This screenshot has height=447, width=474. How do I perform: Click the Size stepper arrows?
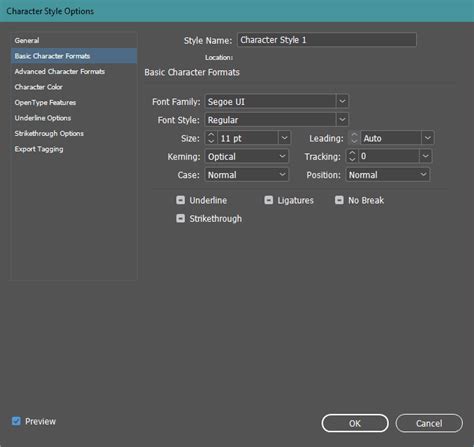[211, 138]
